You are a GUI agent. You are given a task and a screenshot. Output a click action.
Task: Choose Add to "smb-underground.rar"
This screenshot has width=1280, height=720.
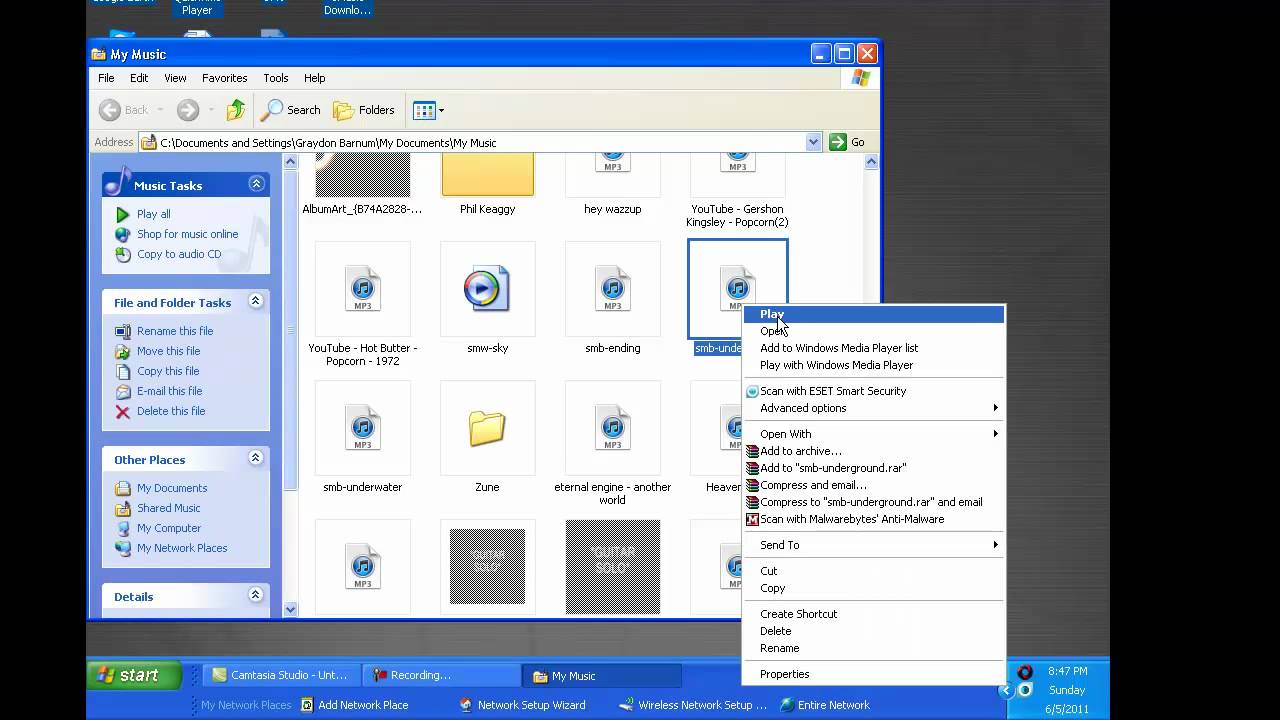click(x=873, y=468)
